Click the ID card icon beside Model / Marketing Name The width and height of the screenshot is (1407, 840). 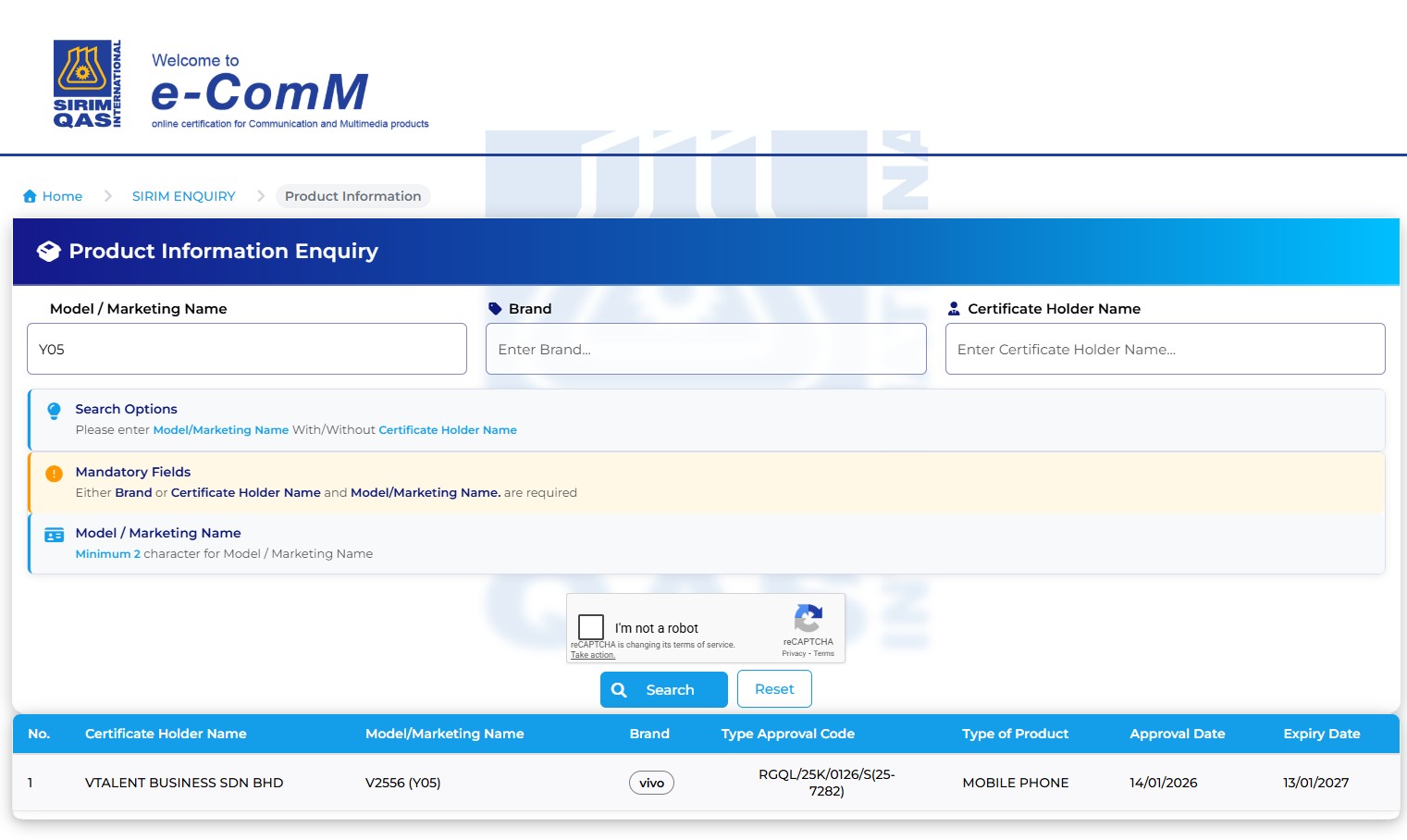tap(55, 535)
